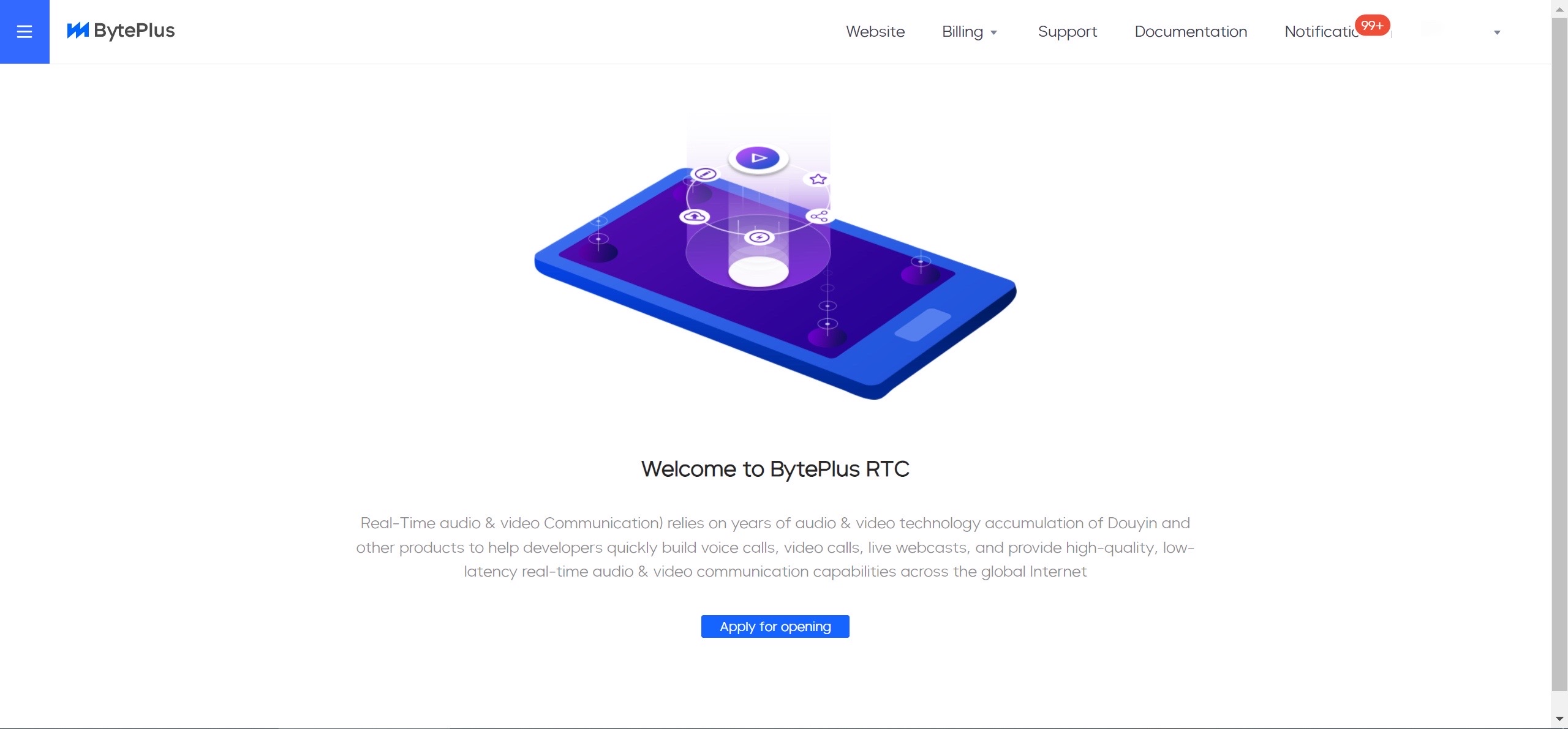
Task: Click the cloud upload icon in illustration
Action: point(694,217)
